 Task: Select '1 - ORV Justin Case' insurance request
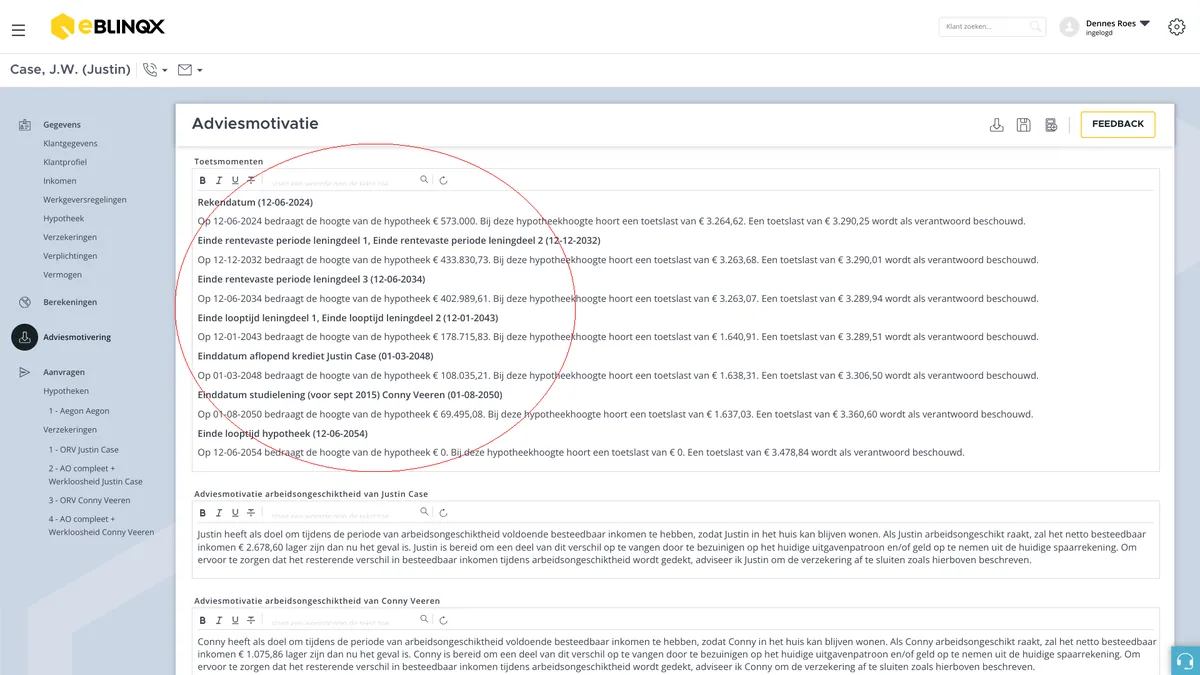pos(84,450)
